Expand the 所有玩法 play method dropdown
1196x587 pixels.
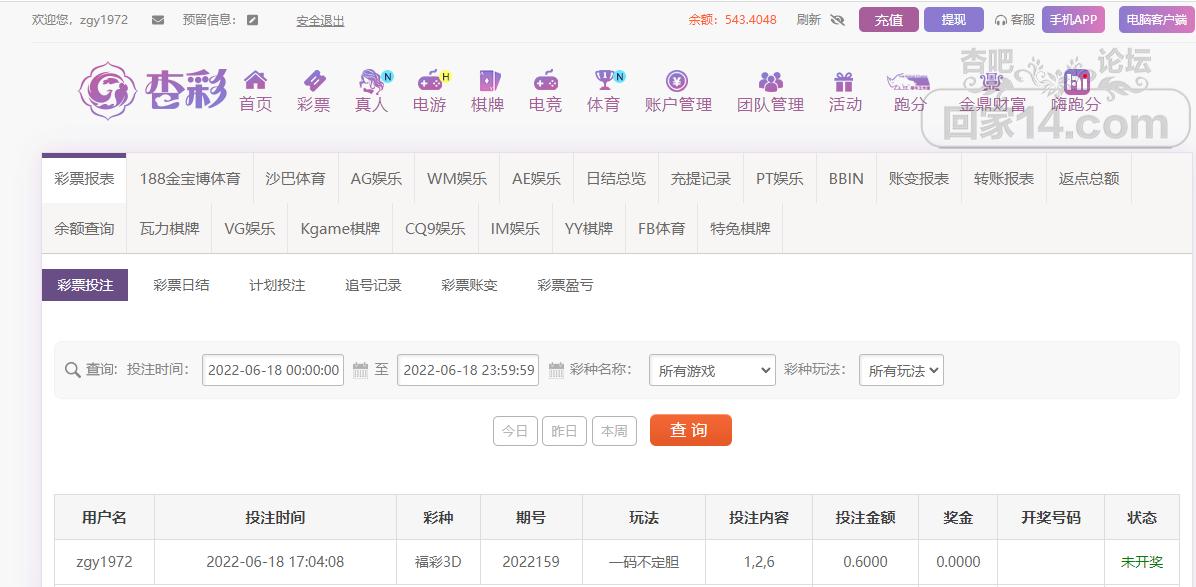(900, 371)
